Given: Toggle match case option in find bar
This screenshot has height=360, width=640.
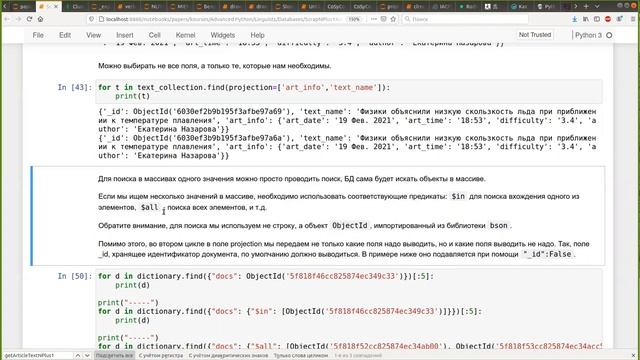Looking at the screenshot, I should coord(161,356).
